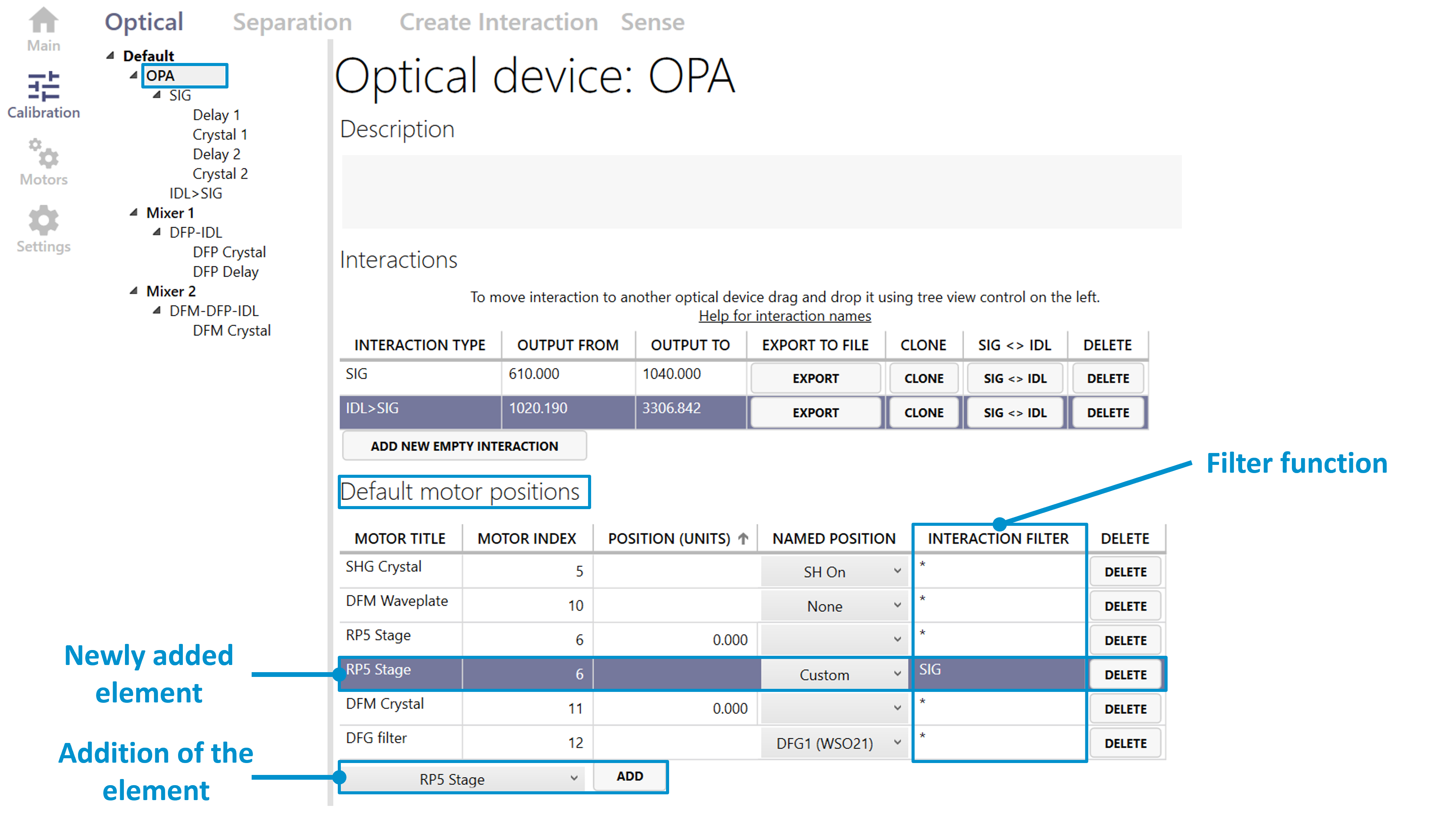Collapse the Default root node
The width and height of the screenshot is (1456, 827).
coord(110,56)
